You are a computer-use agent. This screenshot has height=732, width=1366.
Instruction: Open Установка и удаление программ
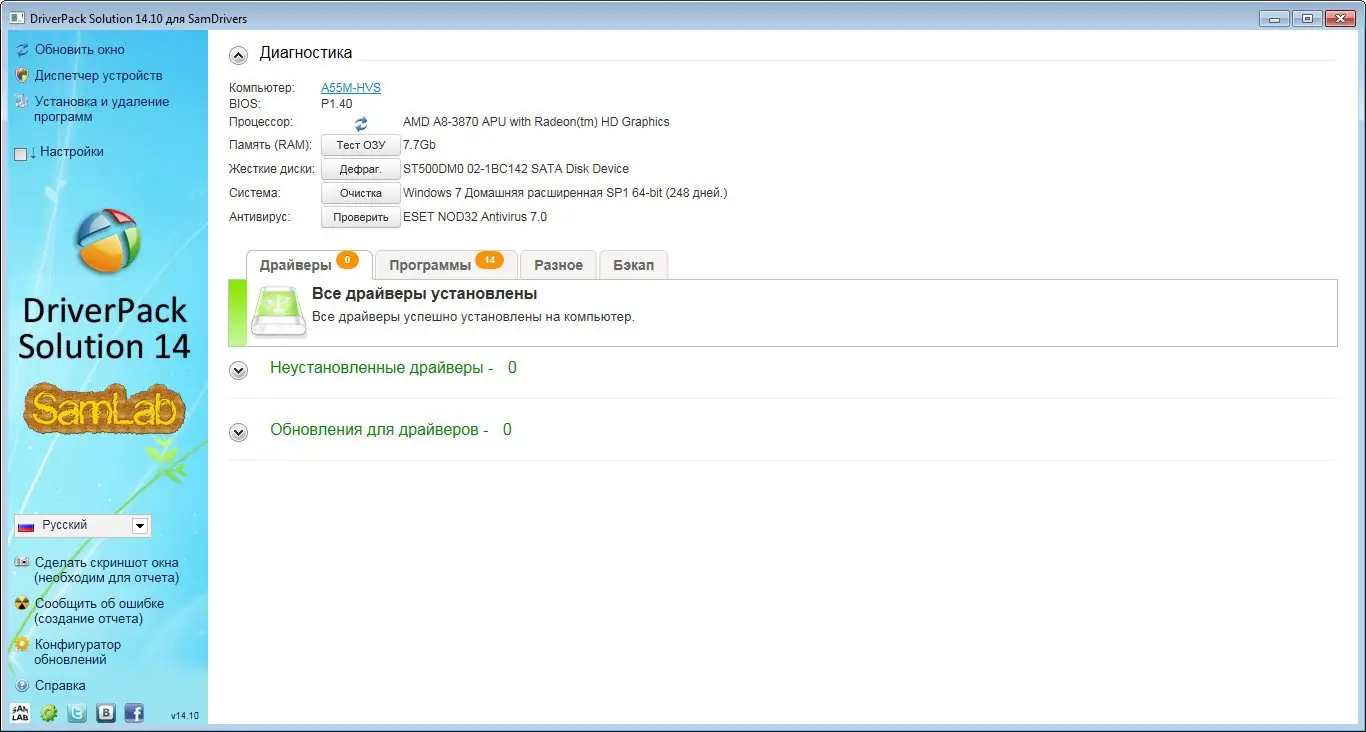pos(102,109)
